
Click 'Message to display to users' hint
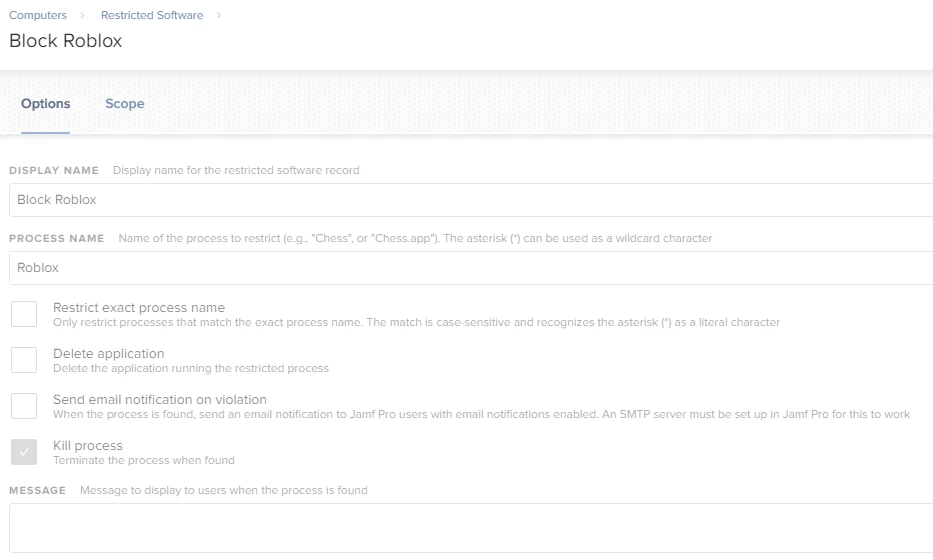224,490
